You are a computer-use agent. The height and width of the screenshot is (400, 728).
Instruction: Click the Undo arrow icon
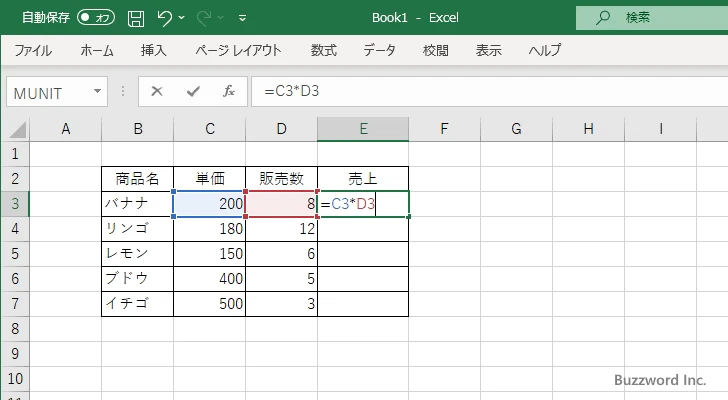tap(164, 18)
